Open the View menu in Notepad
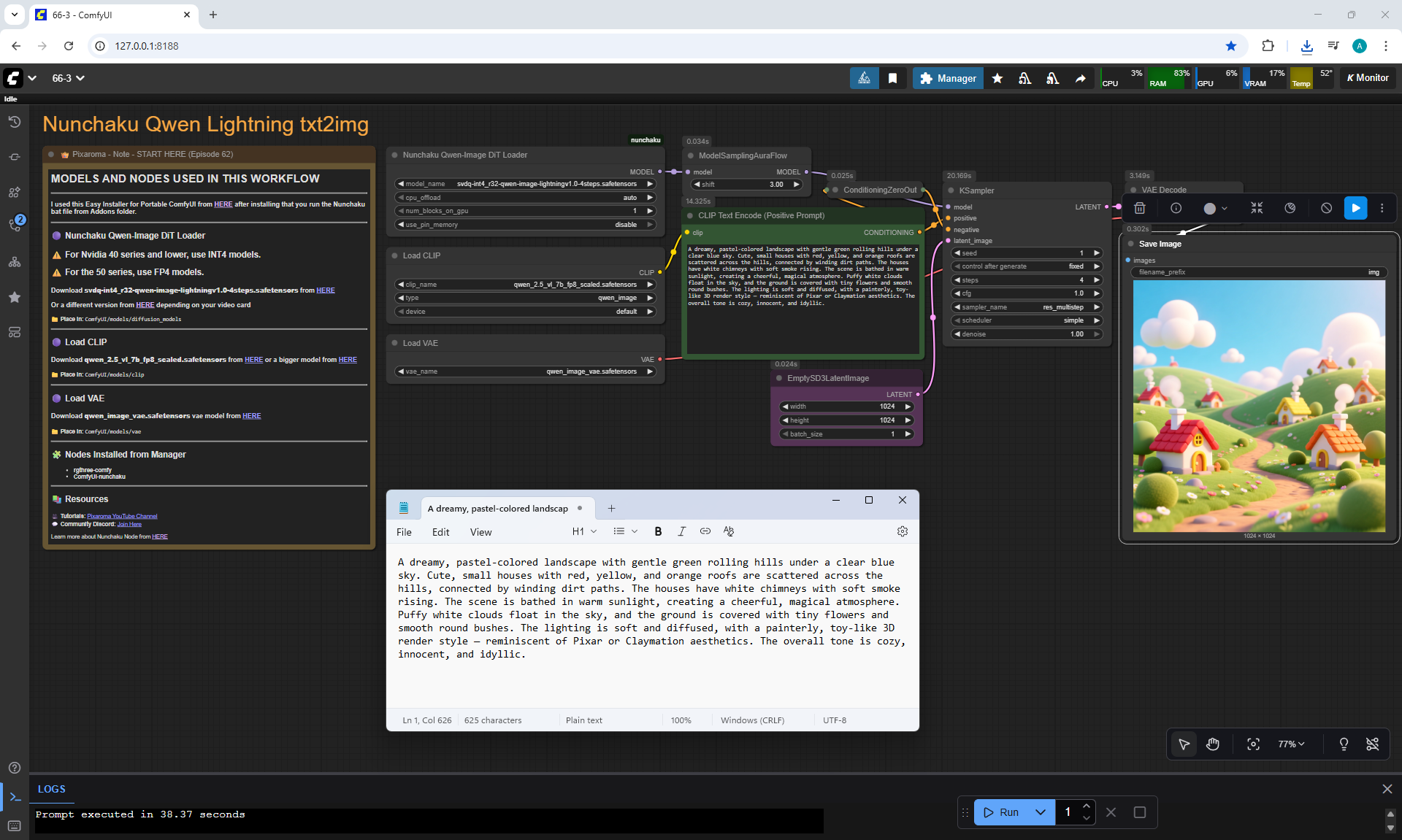Viewport: 1402px width, 840px height. (x=480, y=532)
